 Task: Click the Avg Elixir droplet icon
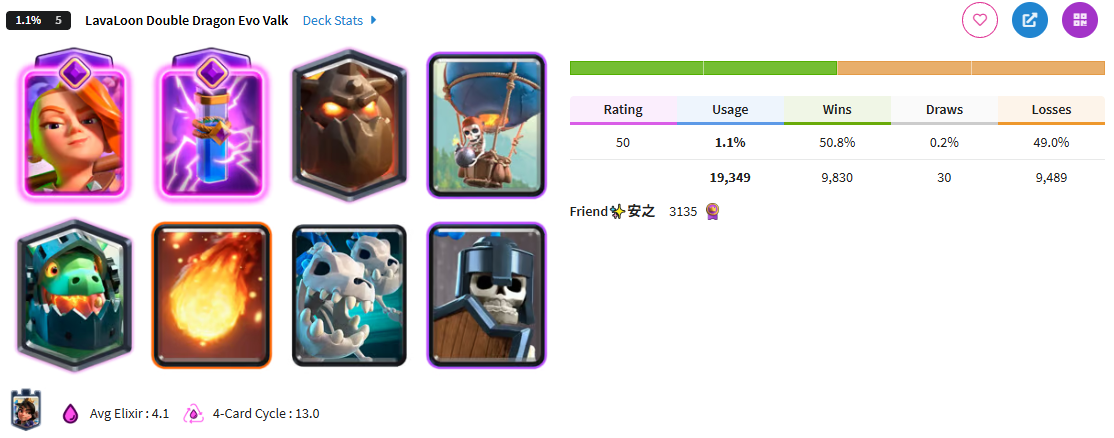click(x=70, y=413)
